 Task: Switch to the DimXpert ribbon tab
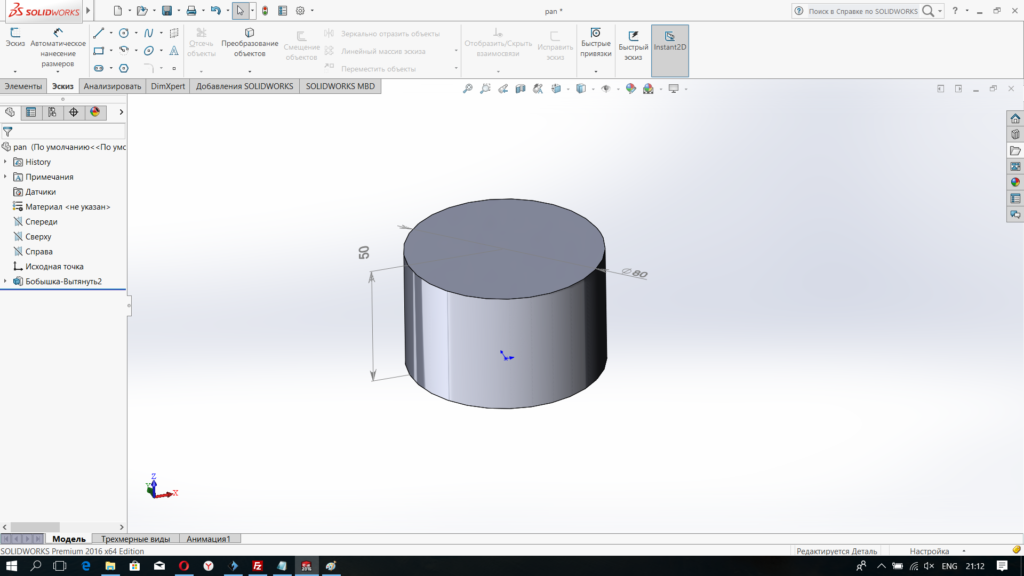168,86
